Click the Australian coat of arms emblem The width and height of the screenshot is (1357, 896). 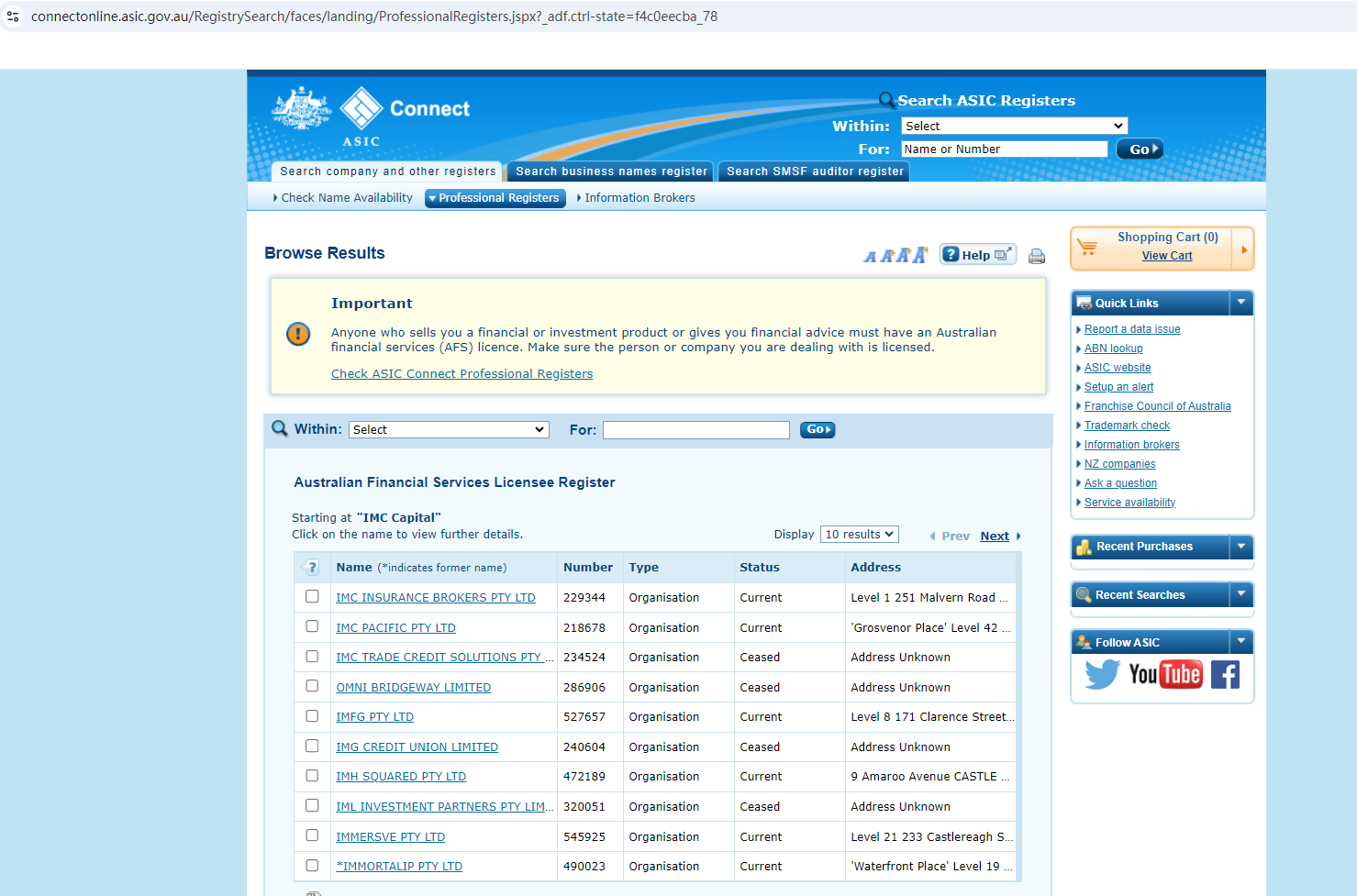click(x=301, y=109)
